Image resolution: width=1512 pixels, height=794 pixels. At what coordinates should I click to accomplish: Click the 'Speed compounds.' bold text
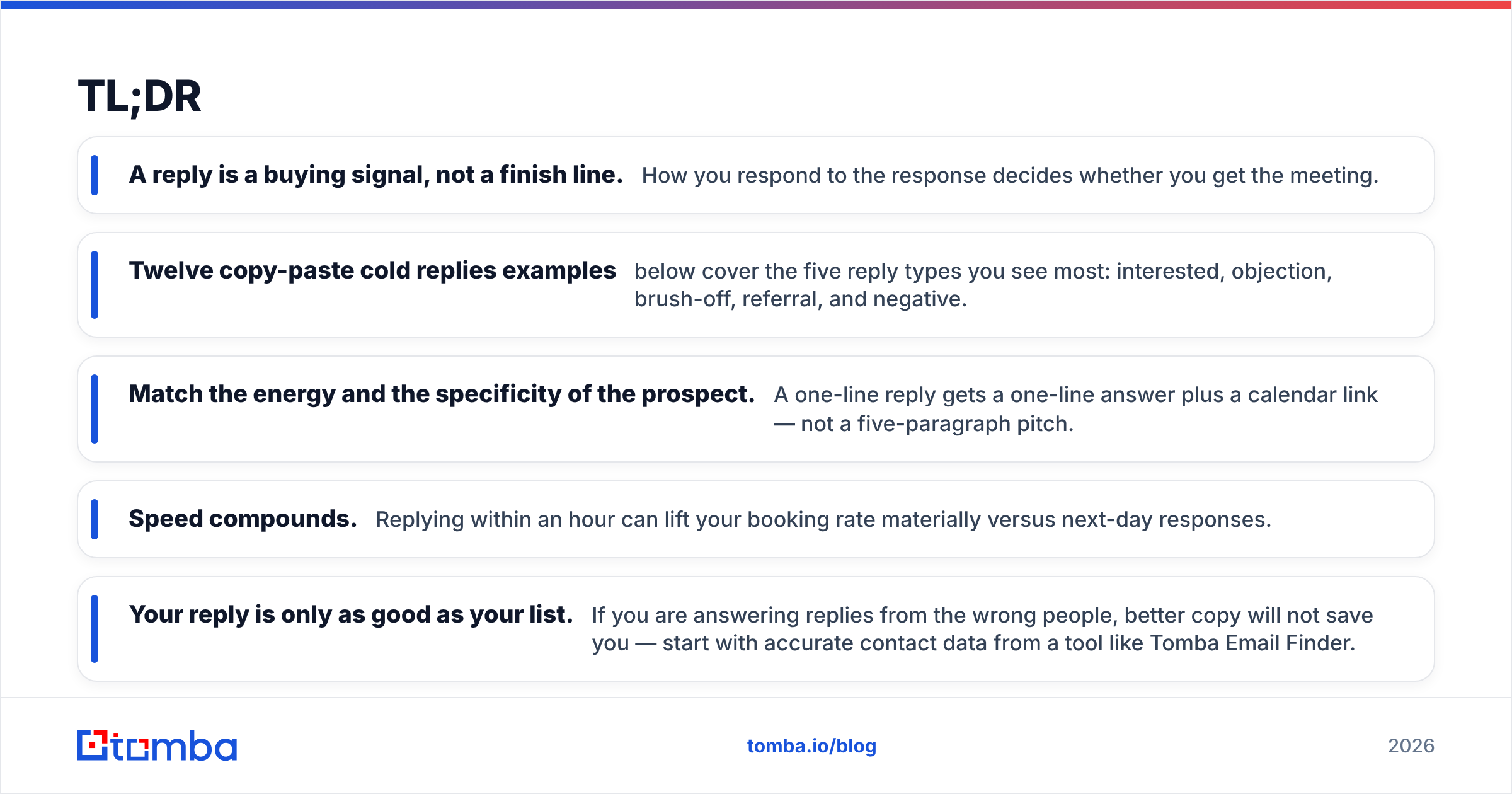[x=243, y=519]
